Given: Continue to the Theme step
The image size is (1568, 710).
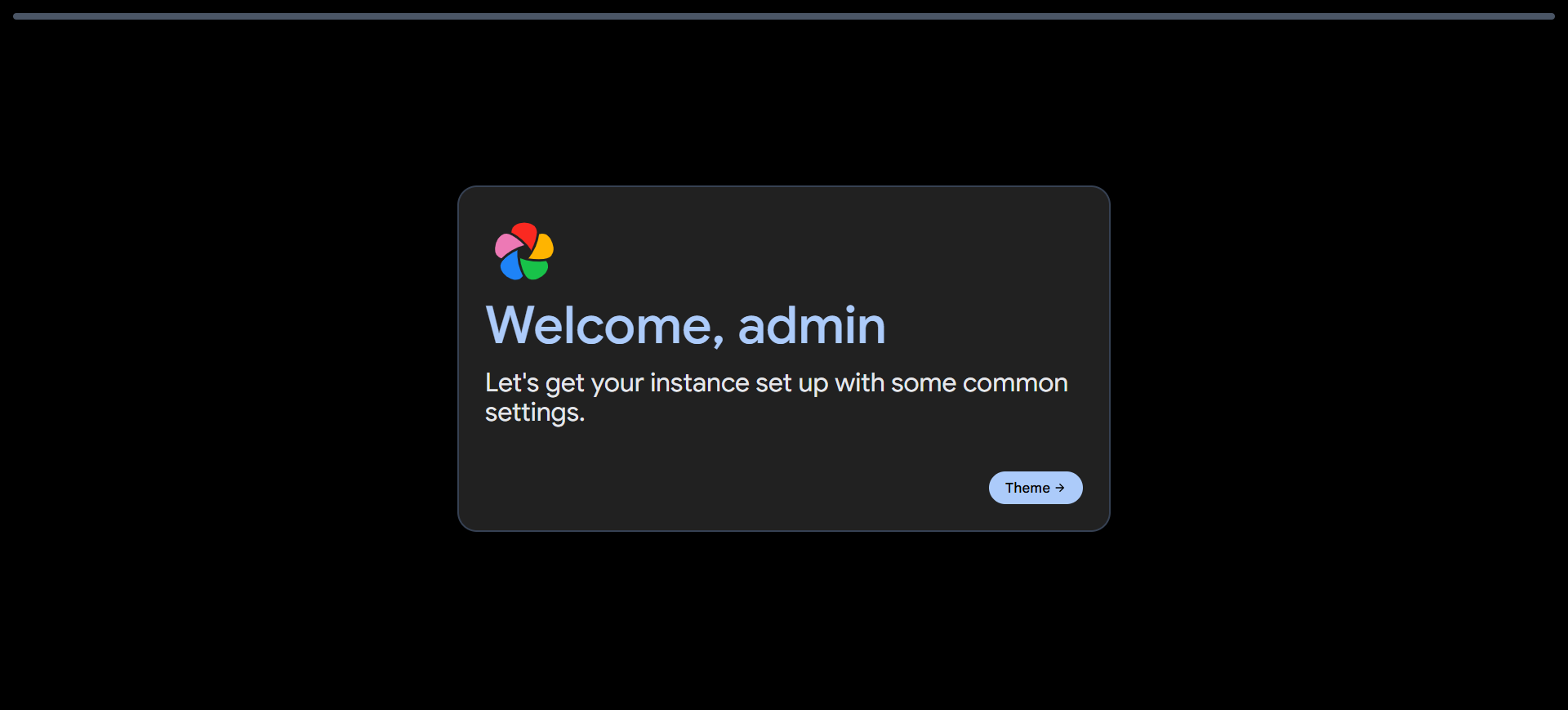Looking at the screenshot, I should [1036, 488].
